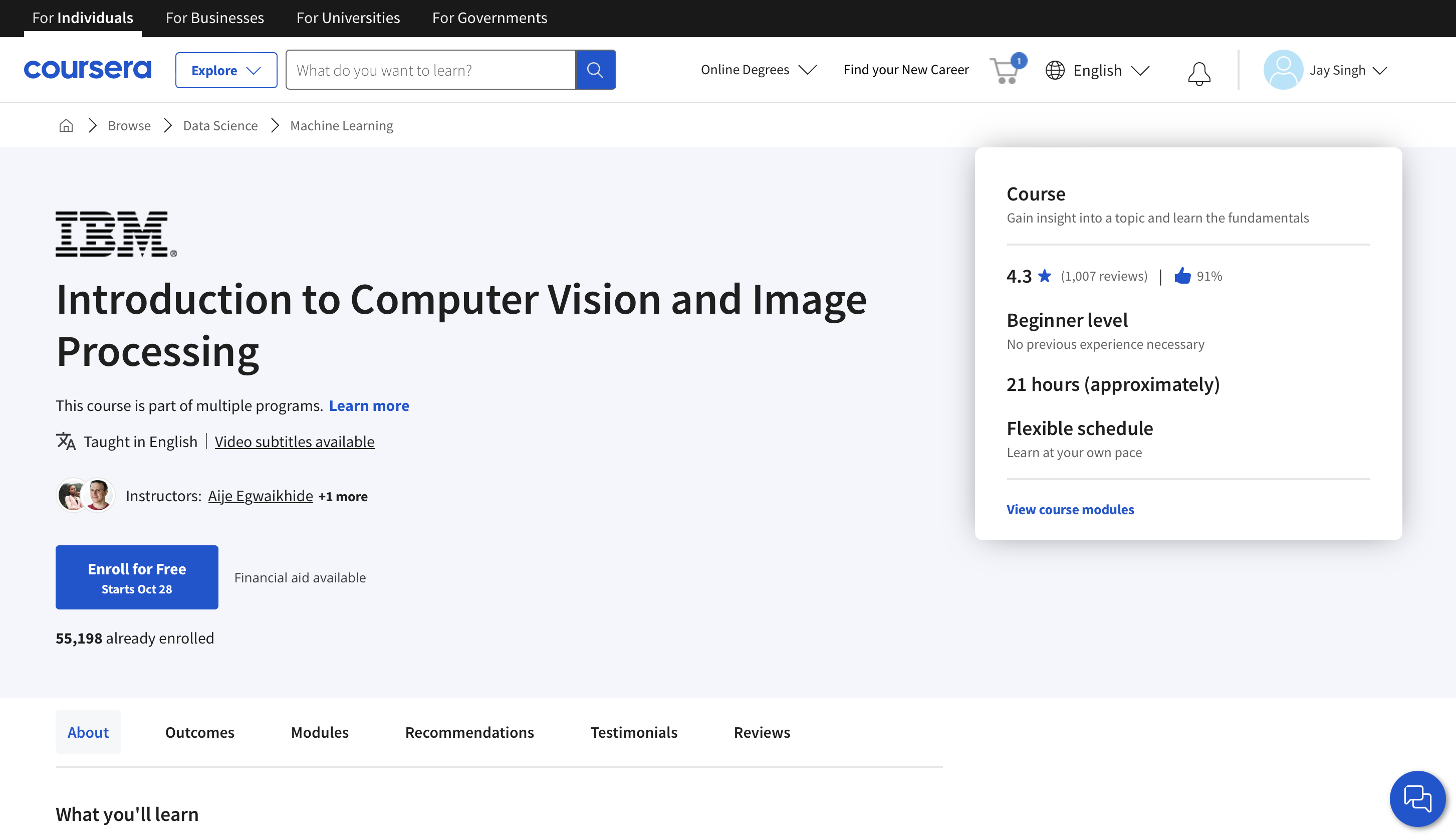
Task: Expand the Online Degrees dropdown
Action: [x=757, y=69]
